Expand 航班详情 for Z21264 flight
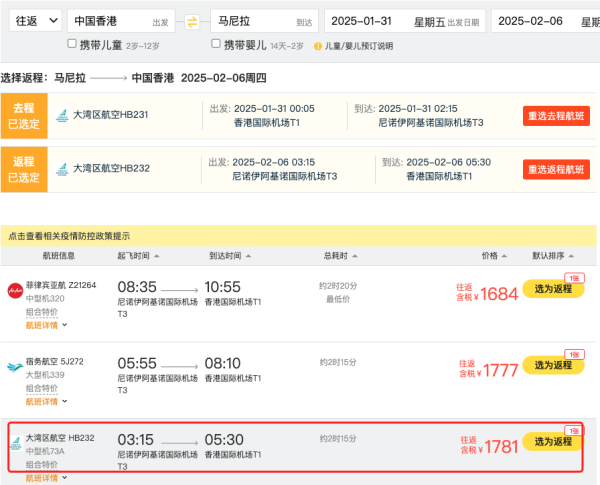 (46, 325)
